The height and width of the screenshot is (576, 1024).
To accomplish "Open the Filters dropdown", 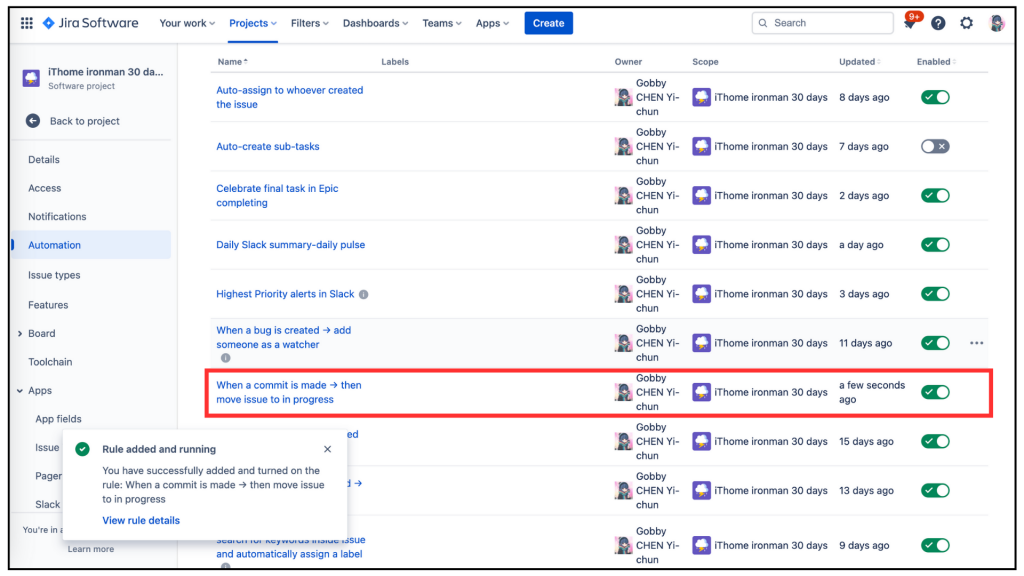I will pos(310,23).
